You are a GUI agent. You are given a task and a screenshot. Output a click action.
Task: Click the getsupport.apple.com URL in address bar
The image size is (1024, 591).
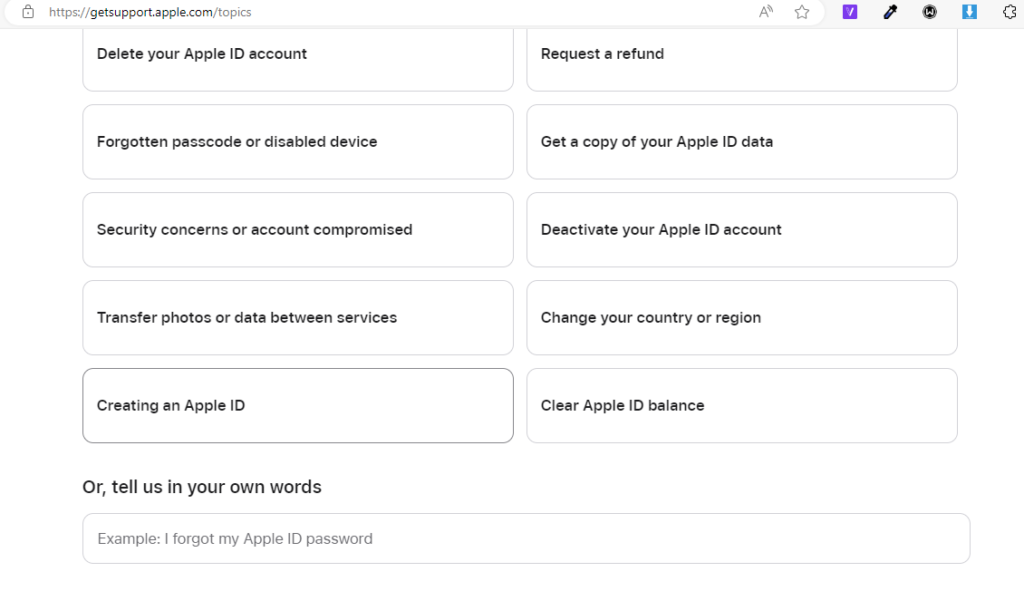pyautogui.click(x=150, y=12)
